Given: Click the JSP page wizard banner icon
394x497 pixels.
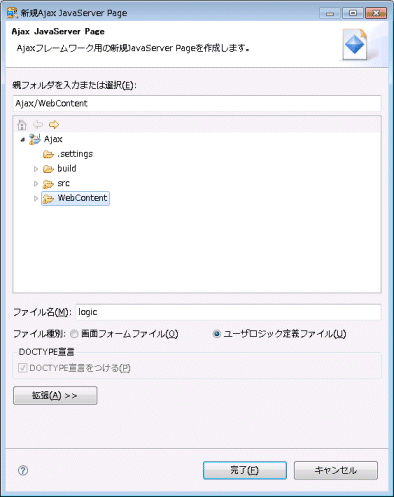Looking at the screenshot, I should click(x=355, y=44).
